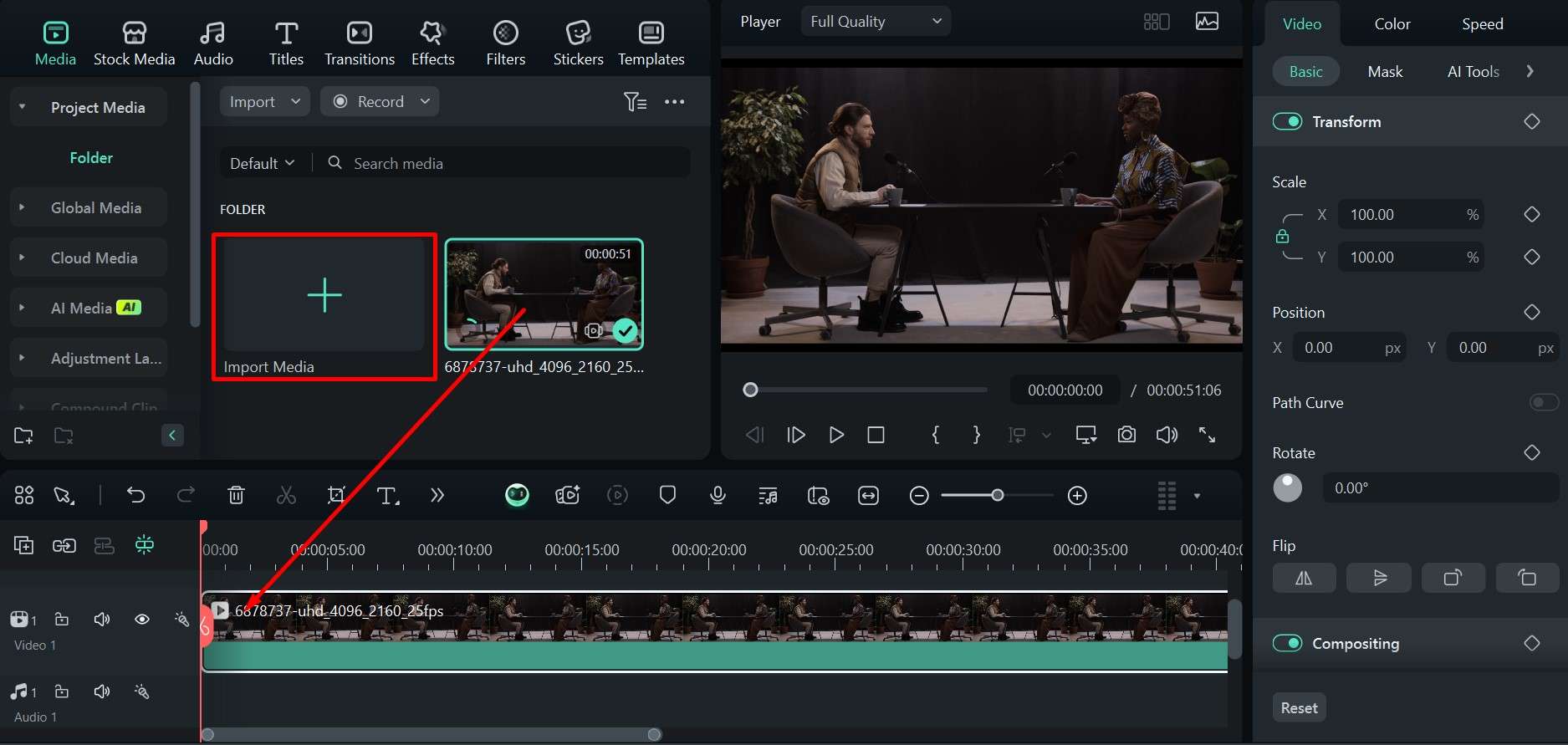Undo the last edit
This screenshot has height=745, width=1568.
135,495
